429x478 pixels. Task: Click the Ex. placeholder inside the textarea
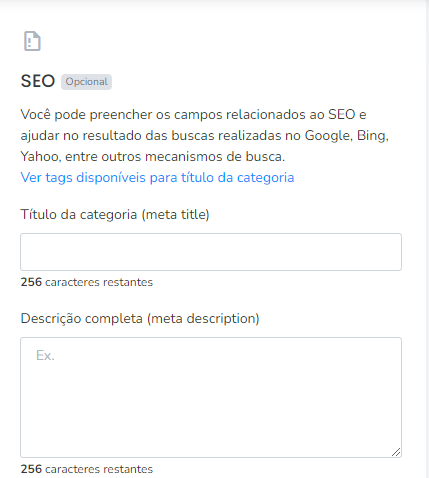coord(45,355)
